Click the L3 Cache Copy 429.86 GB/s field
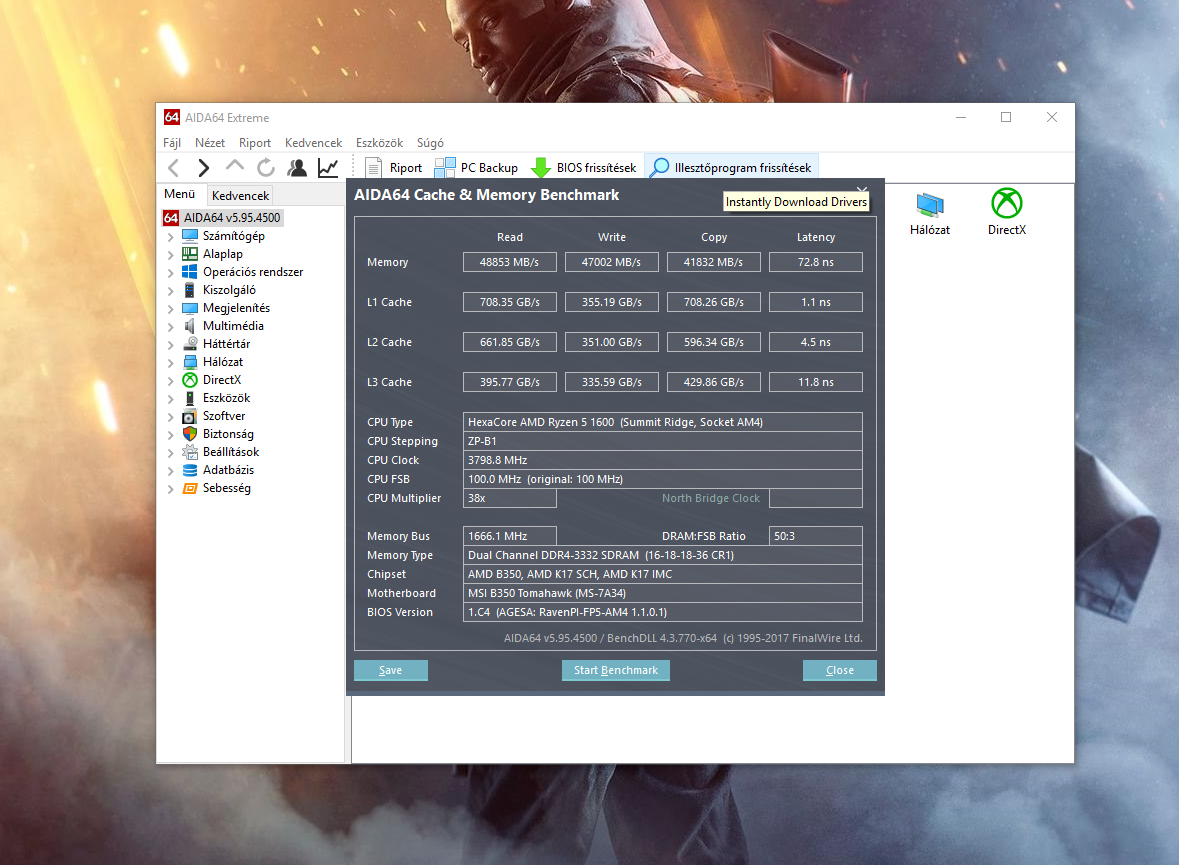Image resolution: width=1179 pixels, height=865 pixels. coord(714,382)
